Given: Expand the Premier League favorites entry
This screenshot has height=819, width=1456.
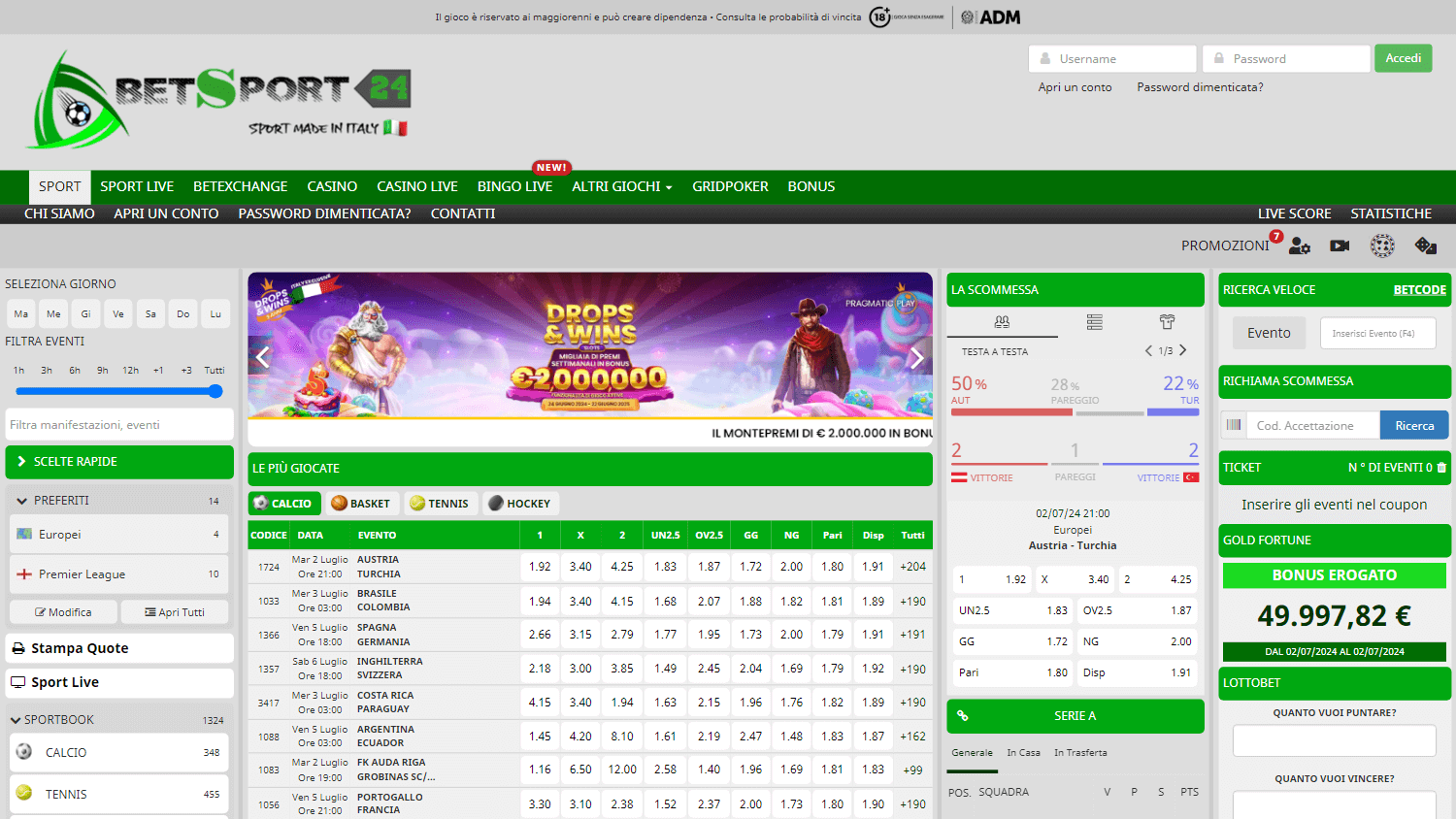Looking at the screenshot, I should (119, 574).
